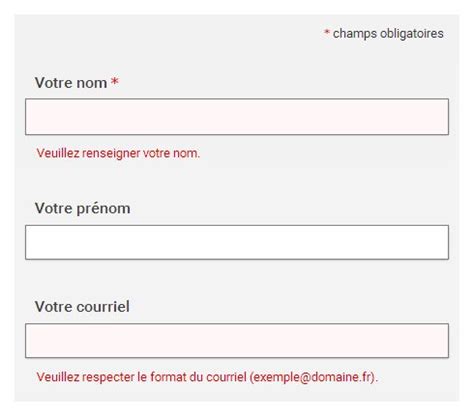Image resolution: width=474 pixels, height=416 pixels.
Task: Click the red asterisk beside "Votre nom"
Action: (115, 81)
